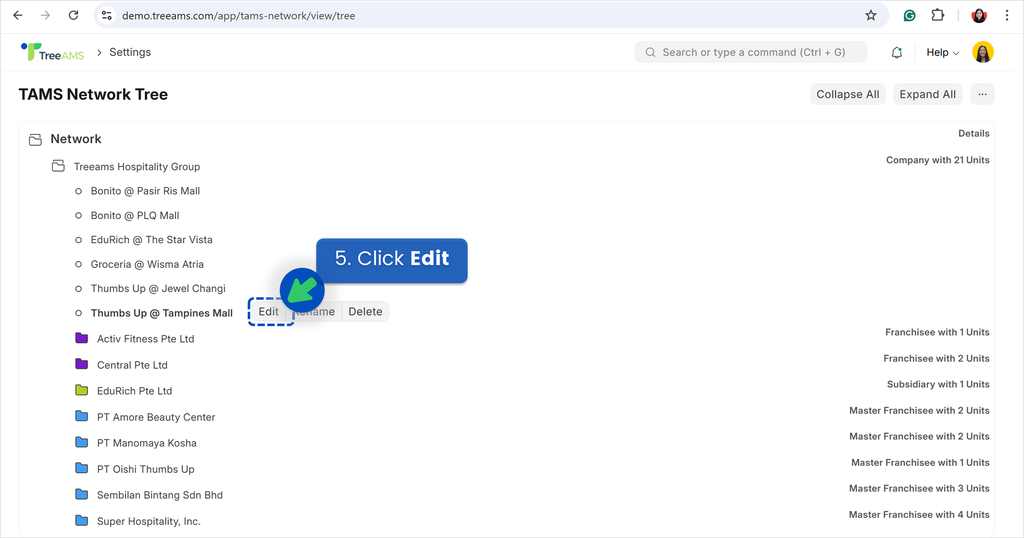Expand PT Oishi Thumbs Up
The width and height of the screenshot is (1024, 538).
[146, 469]
